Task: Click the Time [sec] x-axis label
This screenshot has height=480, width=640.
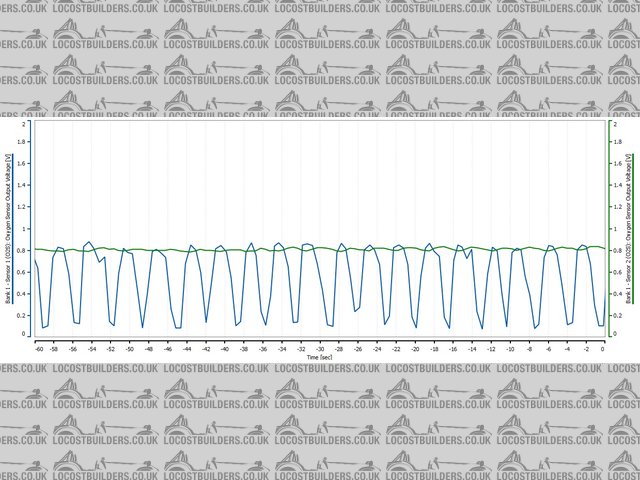Action: point(320,356)
